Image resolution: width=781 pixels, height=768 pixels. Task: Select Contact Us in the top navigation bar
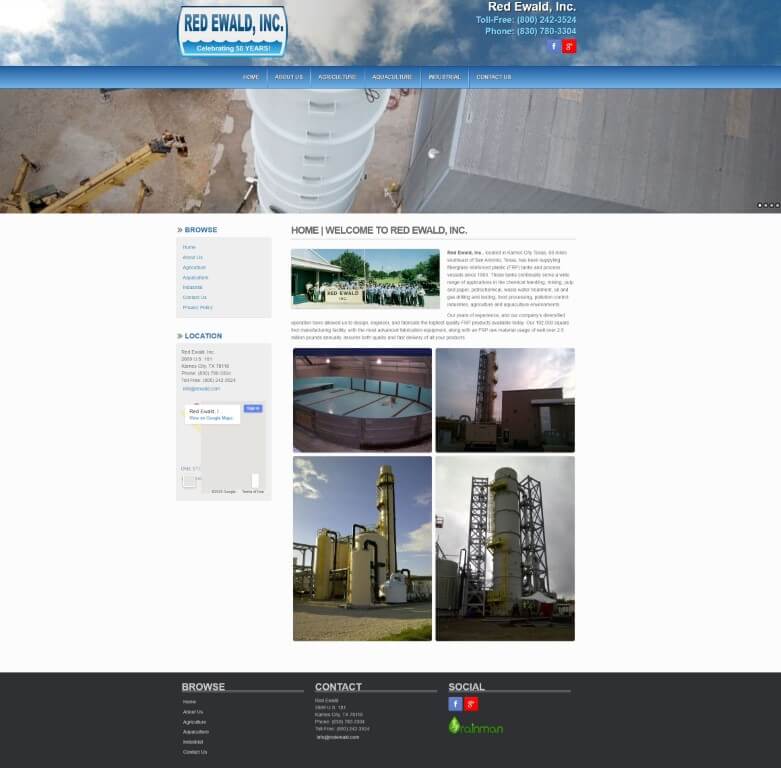point(493,77)
